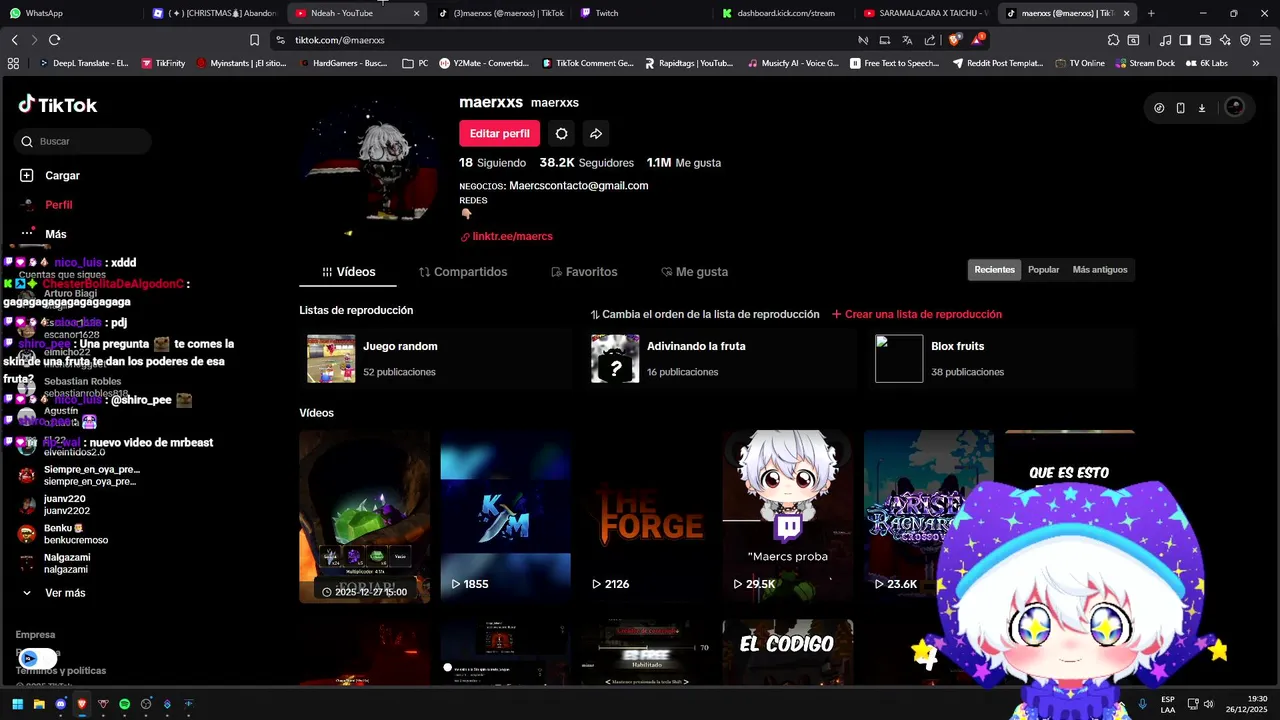Open the Juego random playlist

point(435,359)
